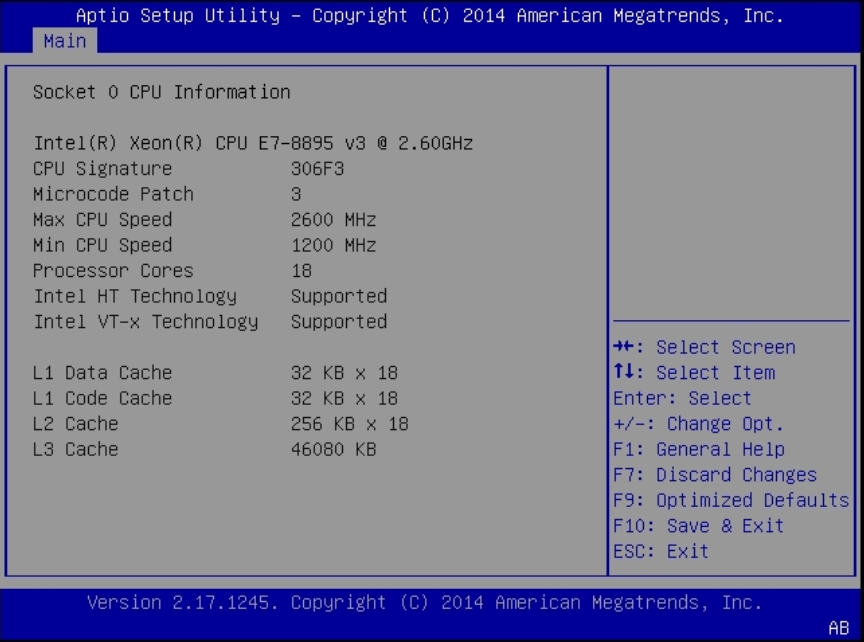The image size is (864, 642).
Task: Click the L1 Code Cache 32 KB x 18 value
Action: point(344,398)
